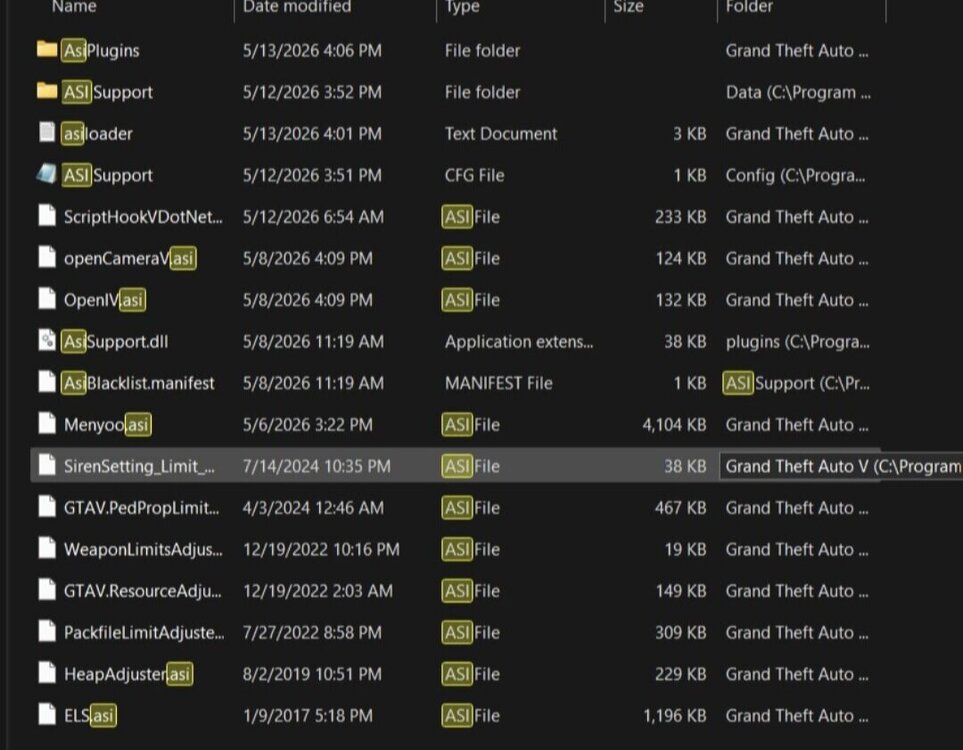Image resolution: width=963 pixels, height=750 pixels.
Task: Click the 1,196 KB size value
Action: point(674,716)
